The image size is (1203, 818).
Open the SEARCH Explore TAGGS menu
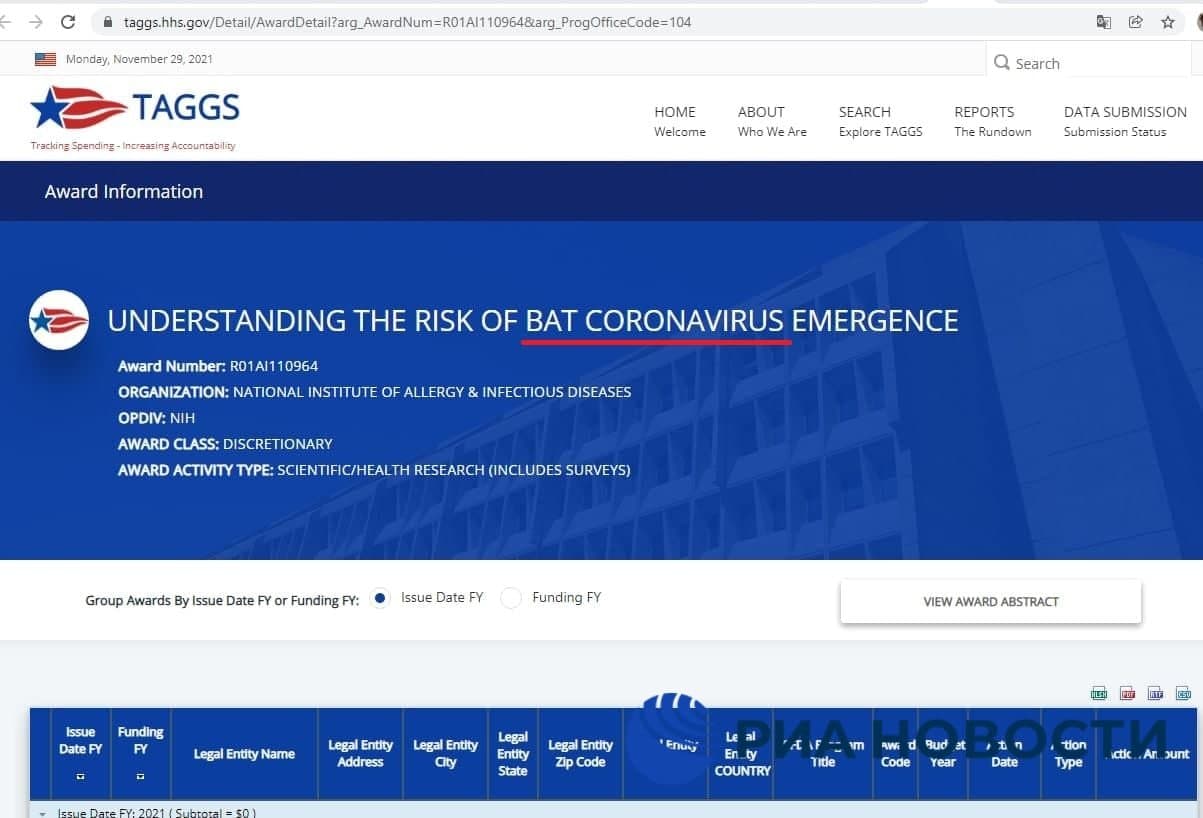(880, 120)
